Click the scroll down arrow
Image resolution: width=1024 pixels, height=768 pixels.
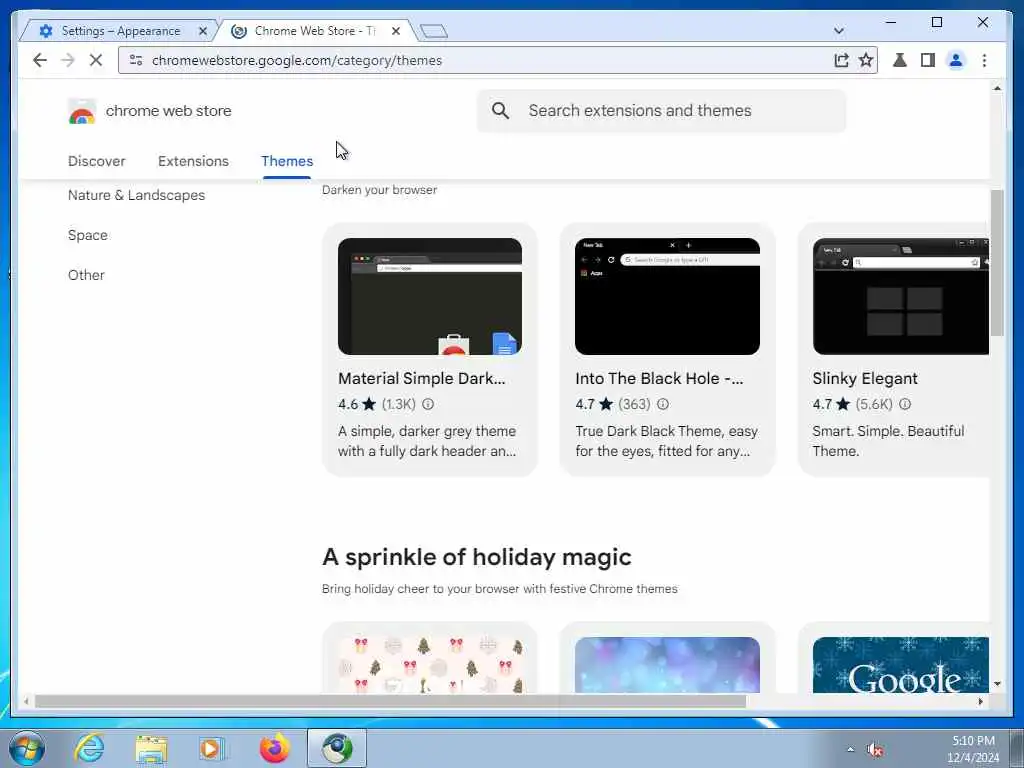coord(997,684)
